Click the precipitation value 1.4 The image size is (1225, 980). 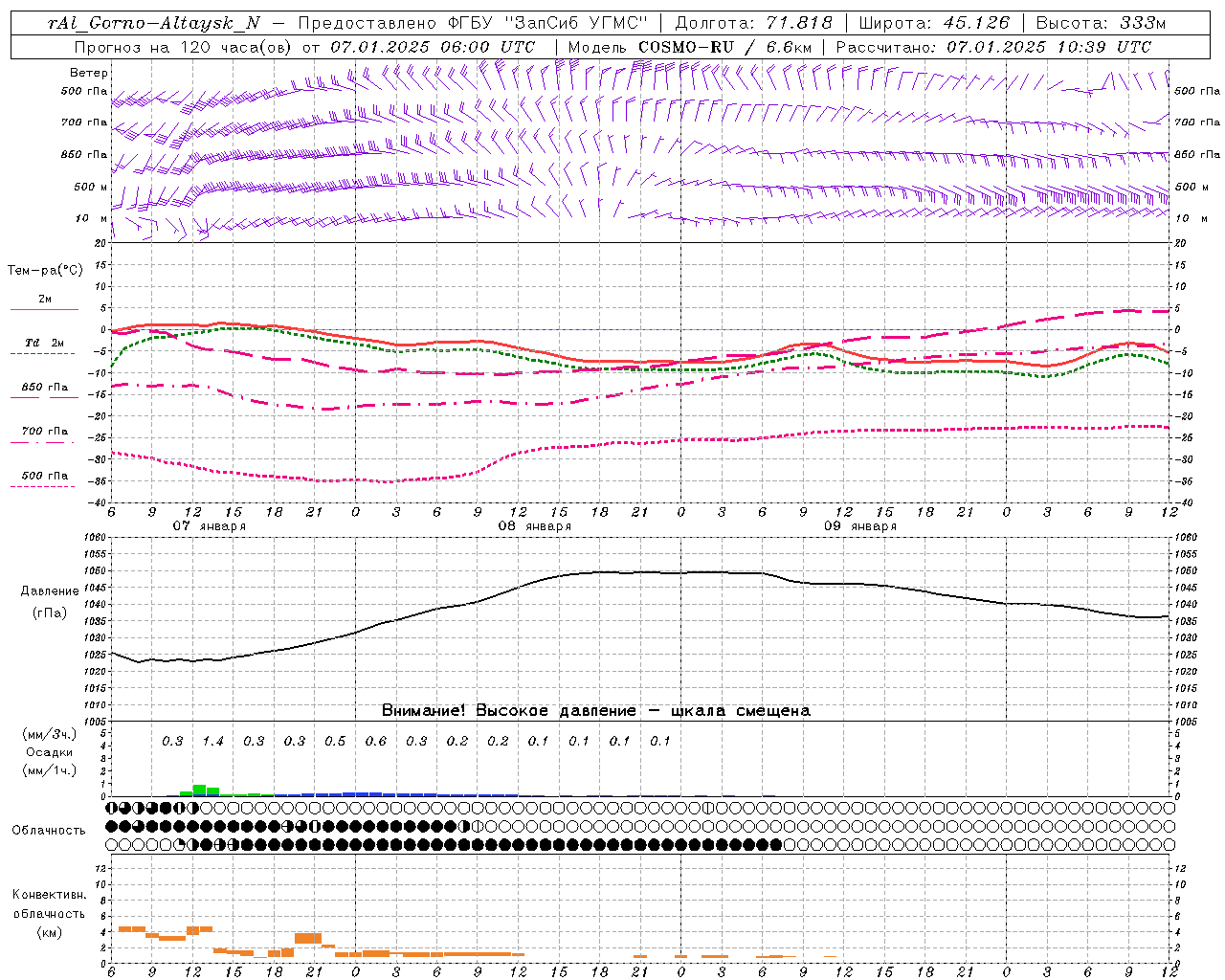pyautogui.click(x=212, y=741)
